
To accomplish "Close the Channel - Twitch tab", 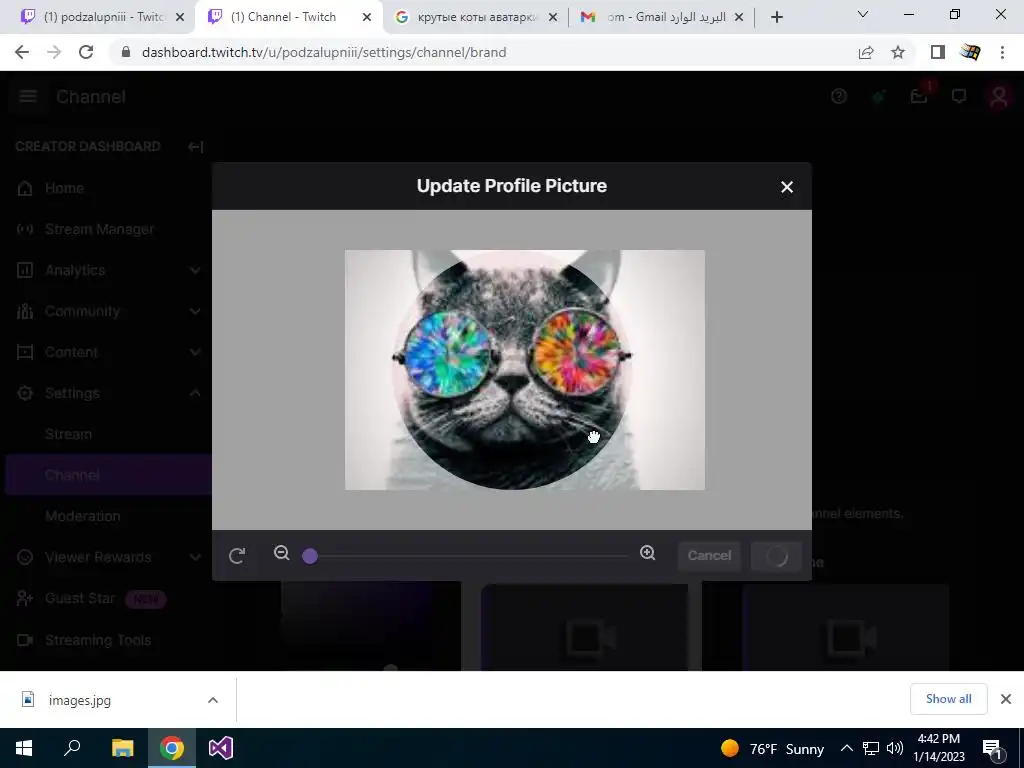I will [x=367, y=17].
